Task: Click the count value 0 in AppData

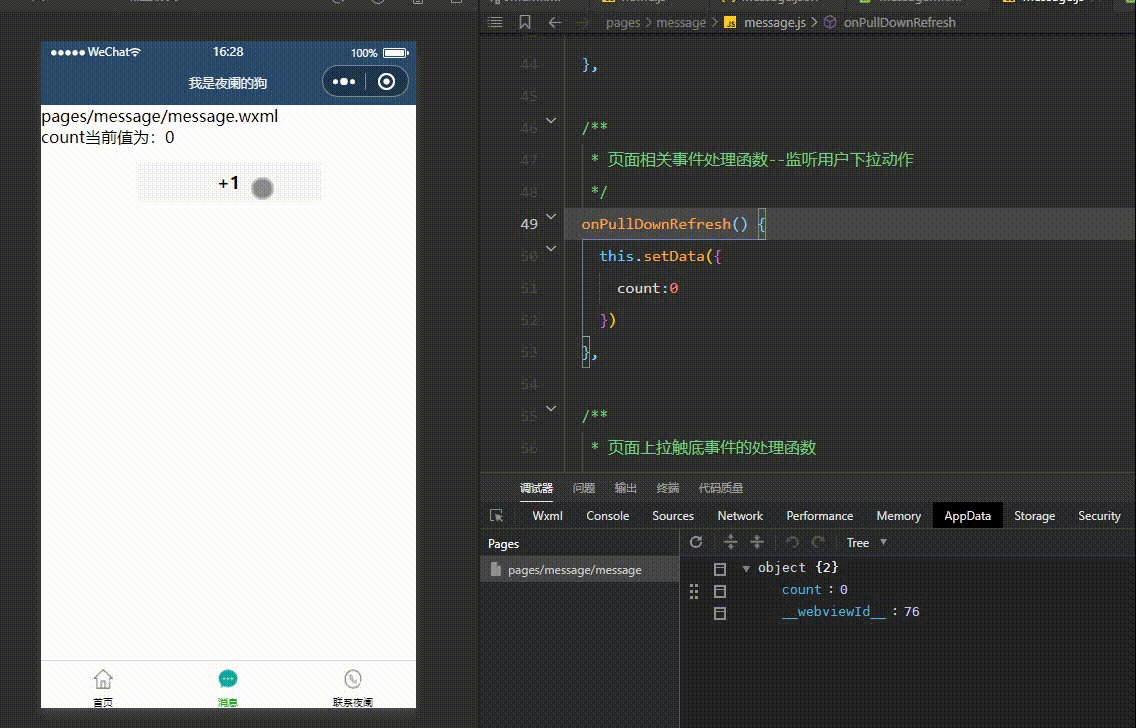Action: coord(843,590)
